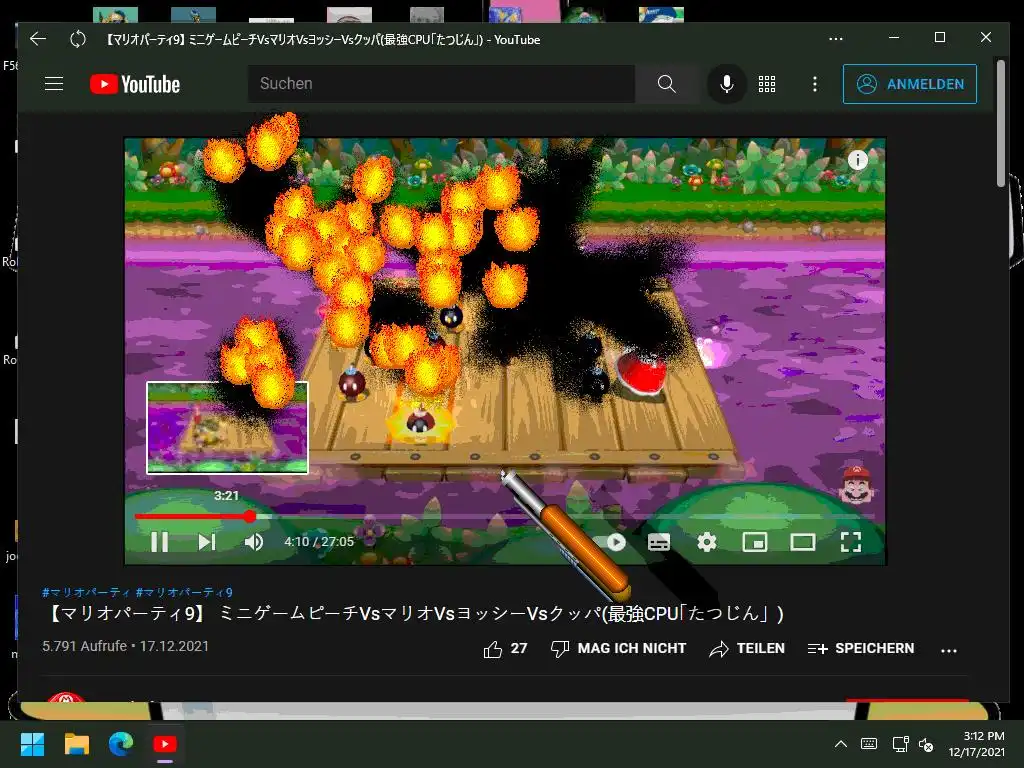1024x768 pixels.
Task: Pause the video
Action: coord(159,542)
